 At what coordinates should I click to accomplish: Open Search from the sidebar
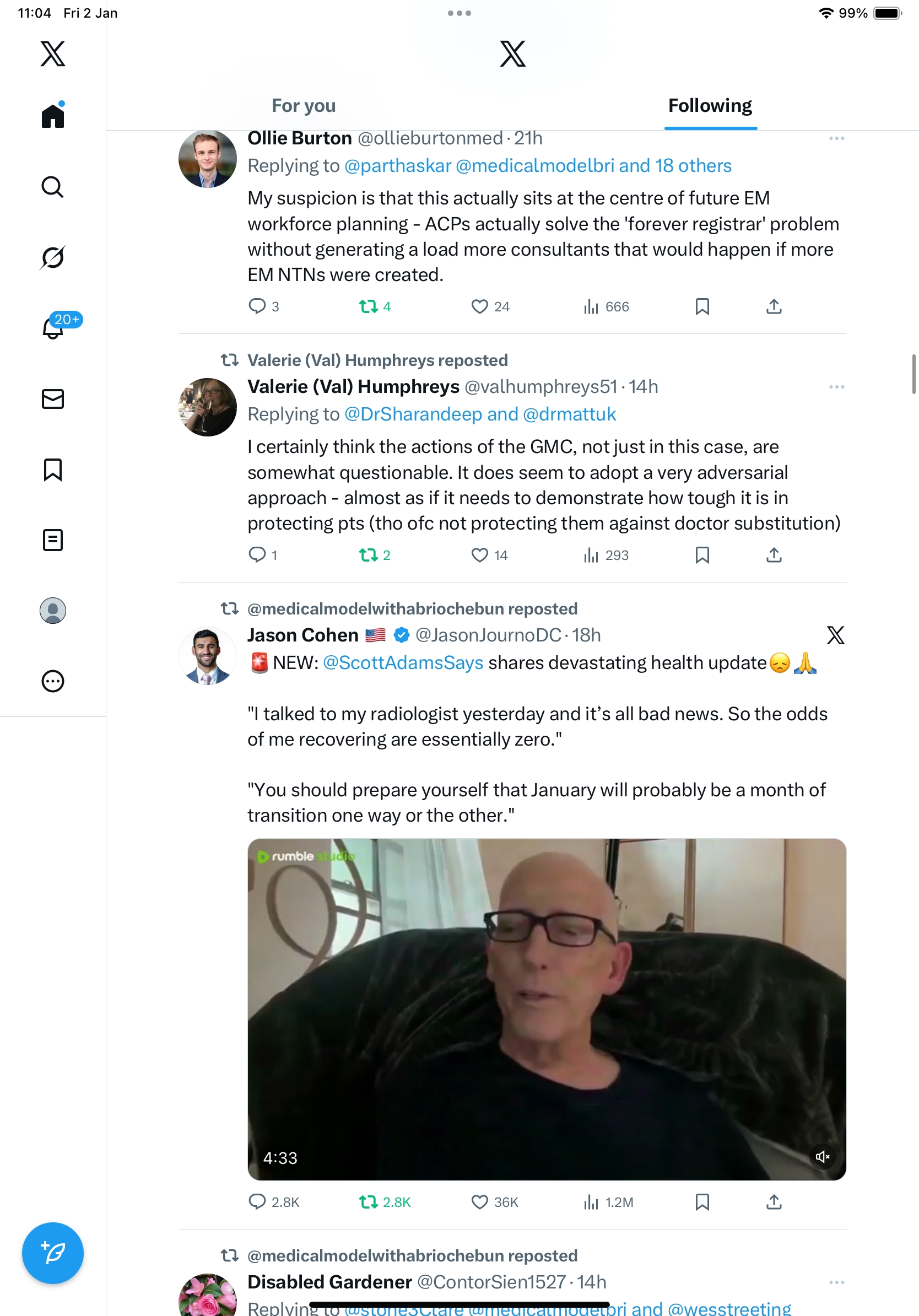coord(53,187)
